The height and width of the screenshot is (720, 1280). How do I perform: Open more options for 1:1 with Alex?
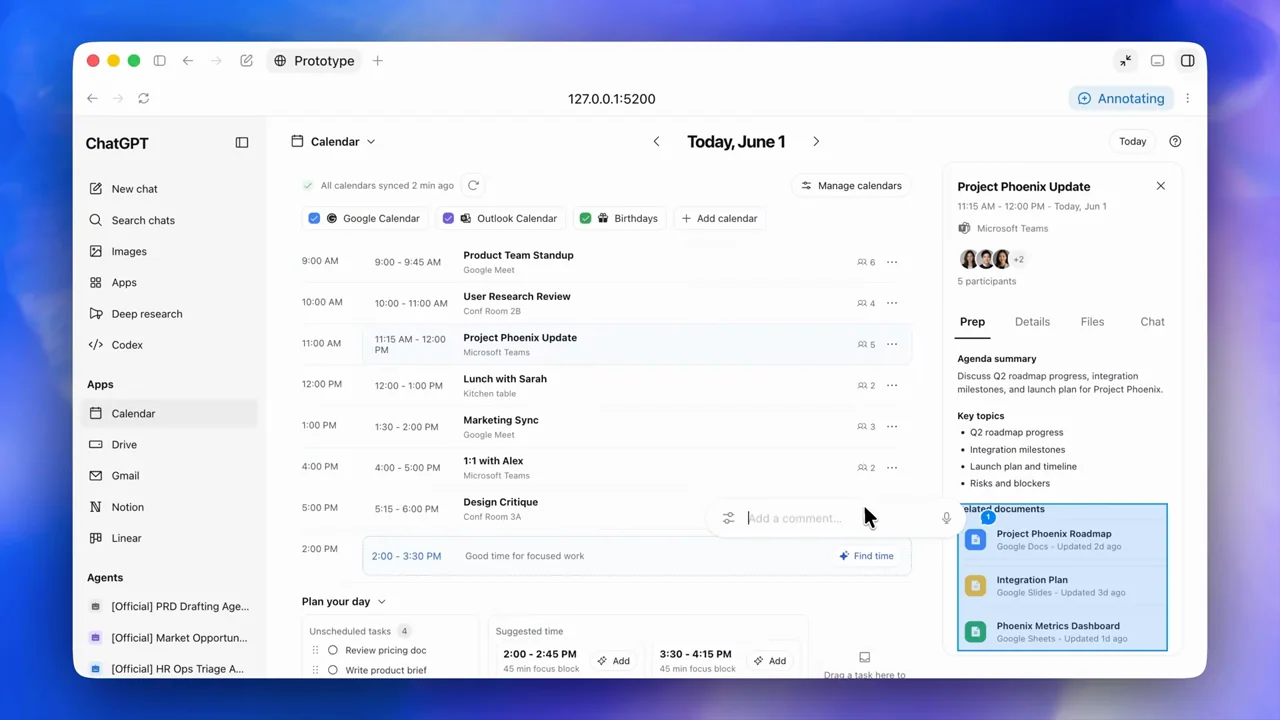pyautogui.click(x=892, y=467)
